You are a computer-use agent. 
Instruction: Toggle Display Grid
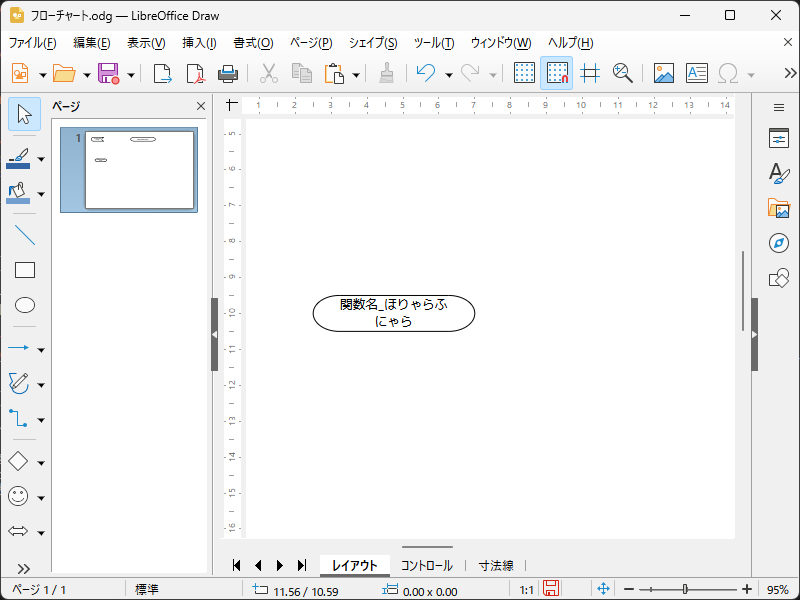click(524, 73)
